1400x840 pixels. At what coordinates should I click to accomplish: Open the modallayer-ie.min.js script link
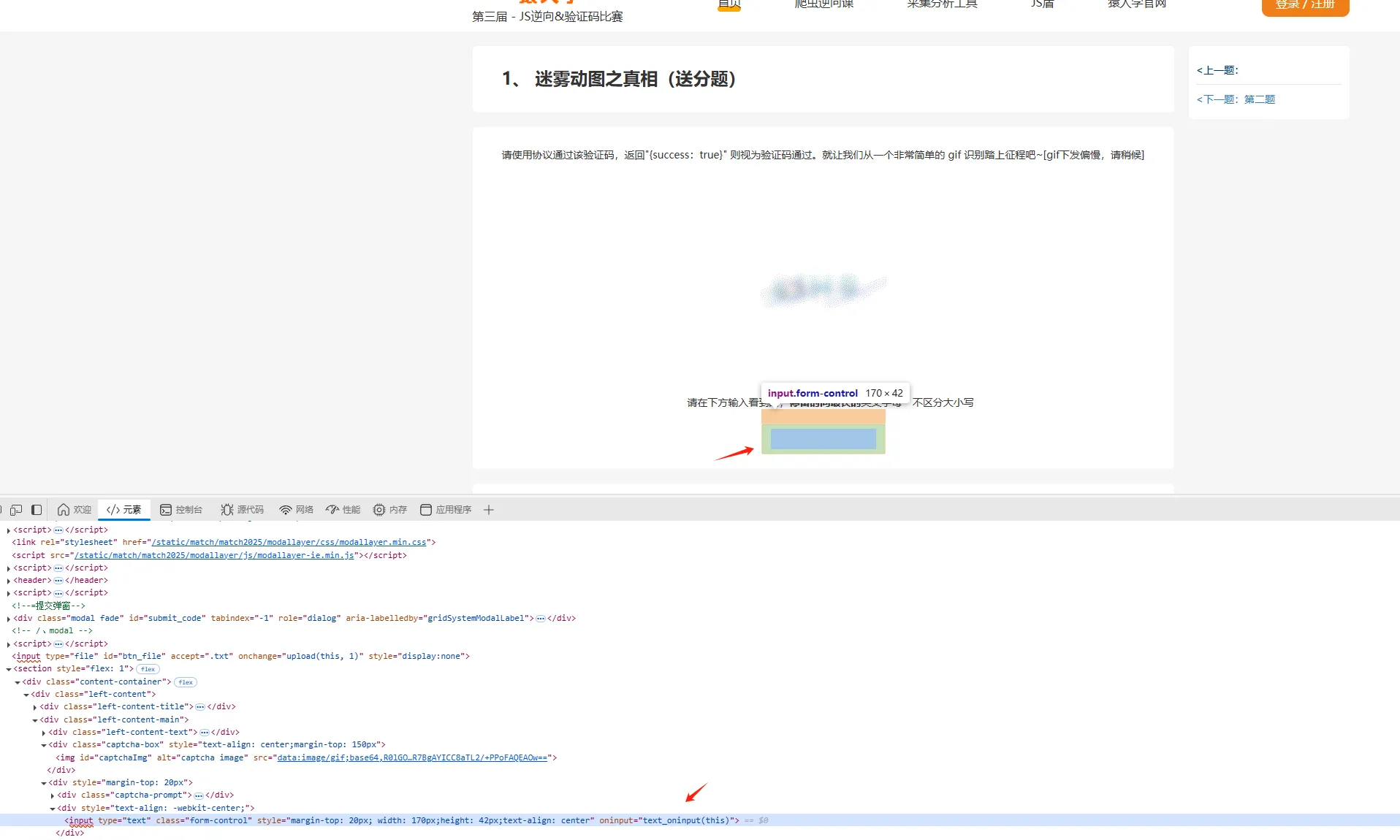tap(214, 556)
